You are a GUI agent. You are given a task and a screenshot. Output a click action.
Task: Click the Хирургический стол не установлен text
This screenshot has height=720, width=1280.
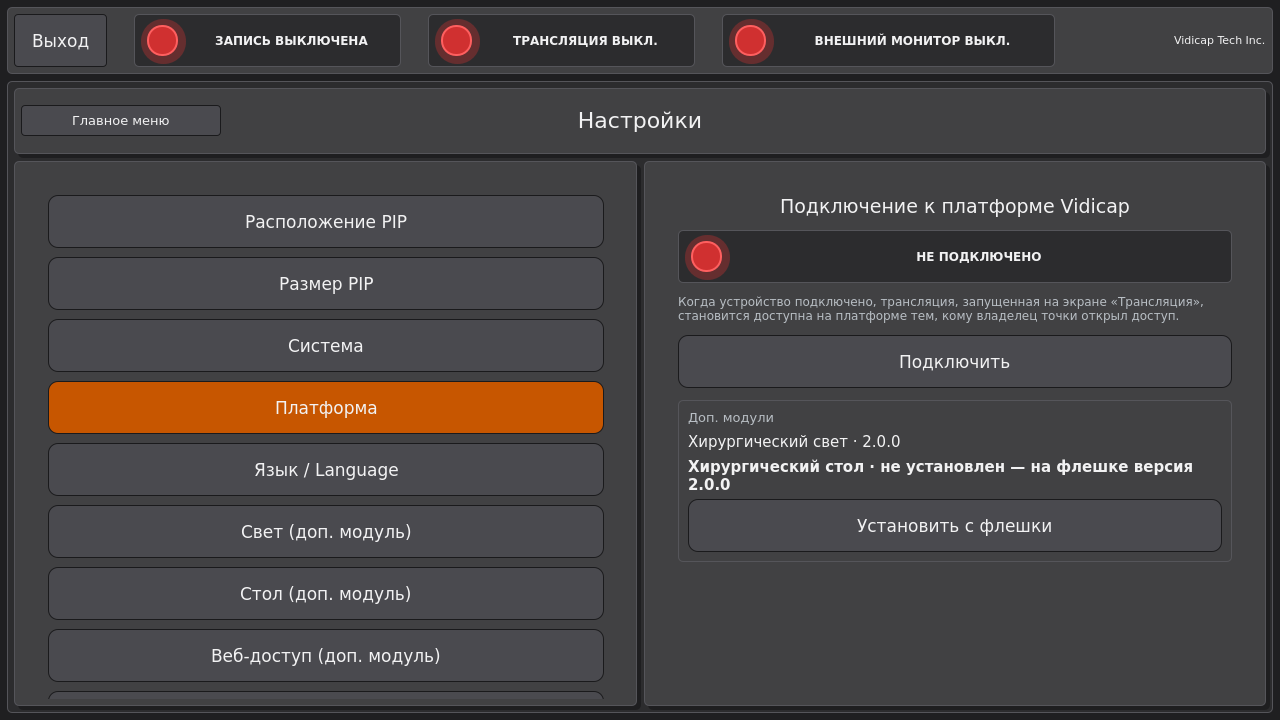[940, 475]
